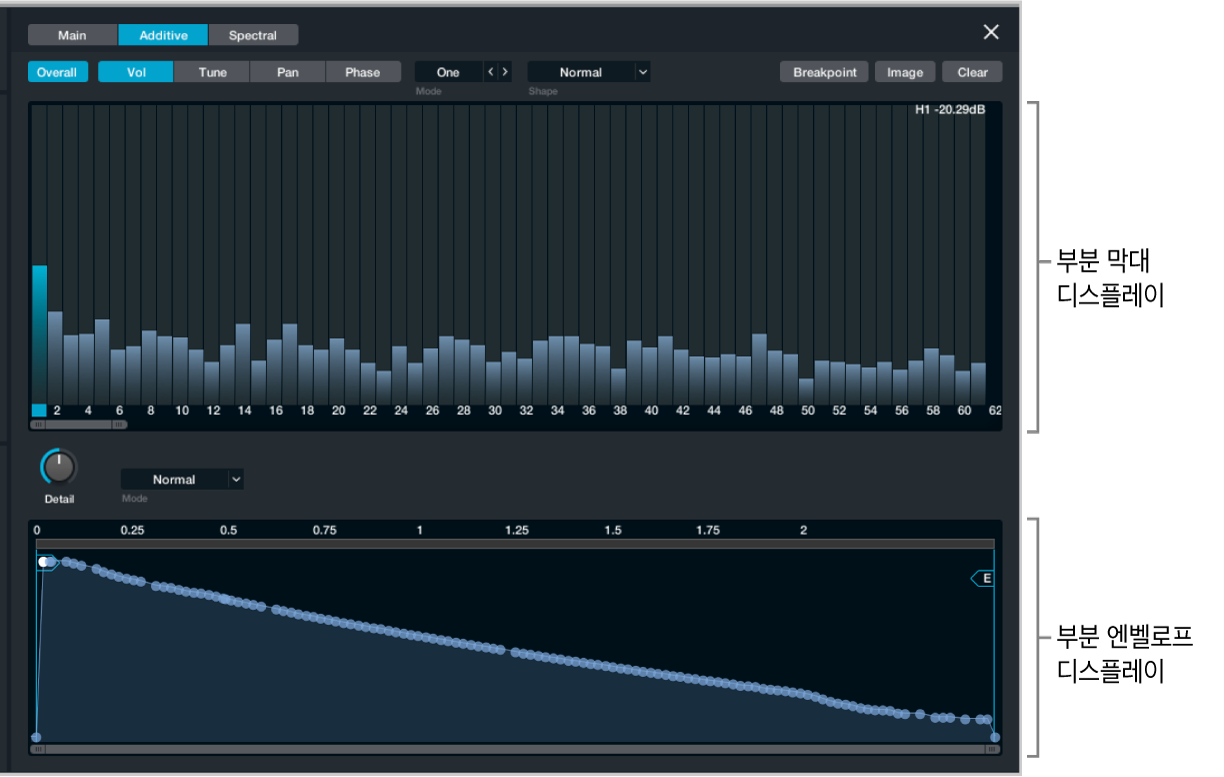Click the previous mode arrow next to One
Screen dimensions: 1224x777
pyautogui.click(x=490, y=72)
